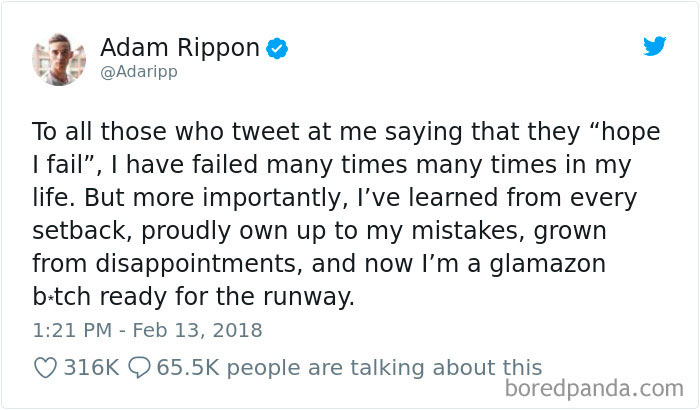The height and width of the screenshot is (410, 700).
Task: Click the boredpanda.com watermark
Action: pos(594,388)
